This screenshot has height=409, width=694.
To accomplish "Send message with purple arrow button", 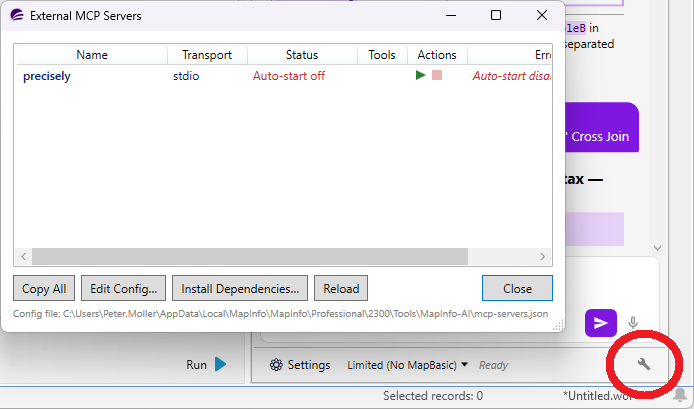I will click(x=601, y=323).
